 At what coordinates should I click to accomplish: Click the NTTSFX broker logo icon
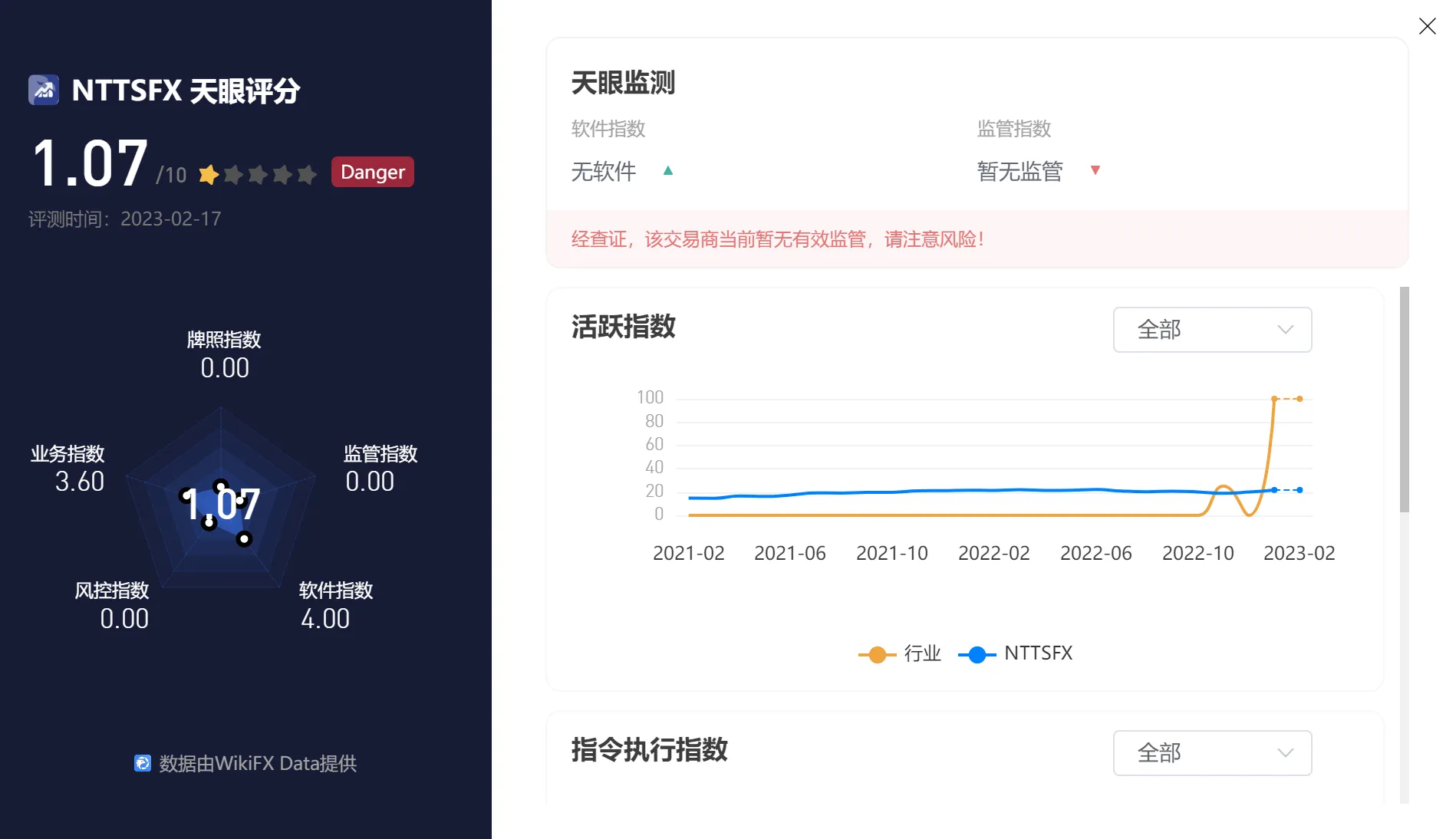point(44,90)
